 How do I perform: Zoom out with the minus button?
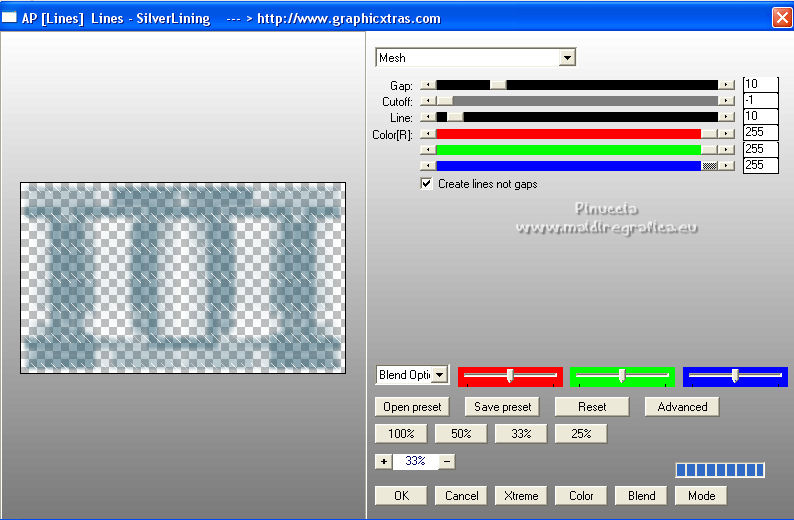point(447,461)
